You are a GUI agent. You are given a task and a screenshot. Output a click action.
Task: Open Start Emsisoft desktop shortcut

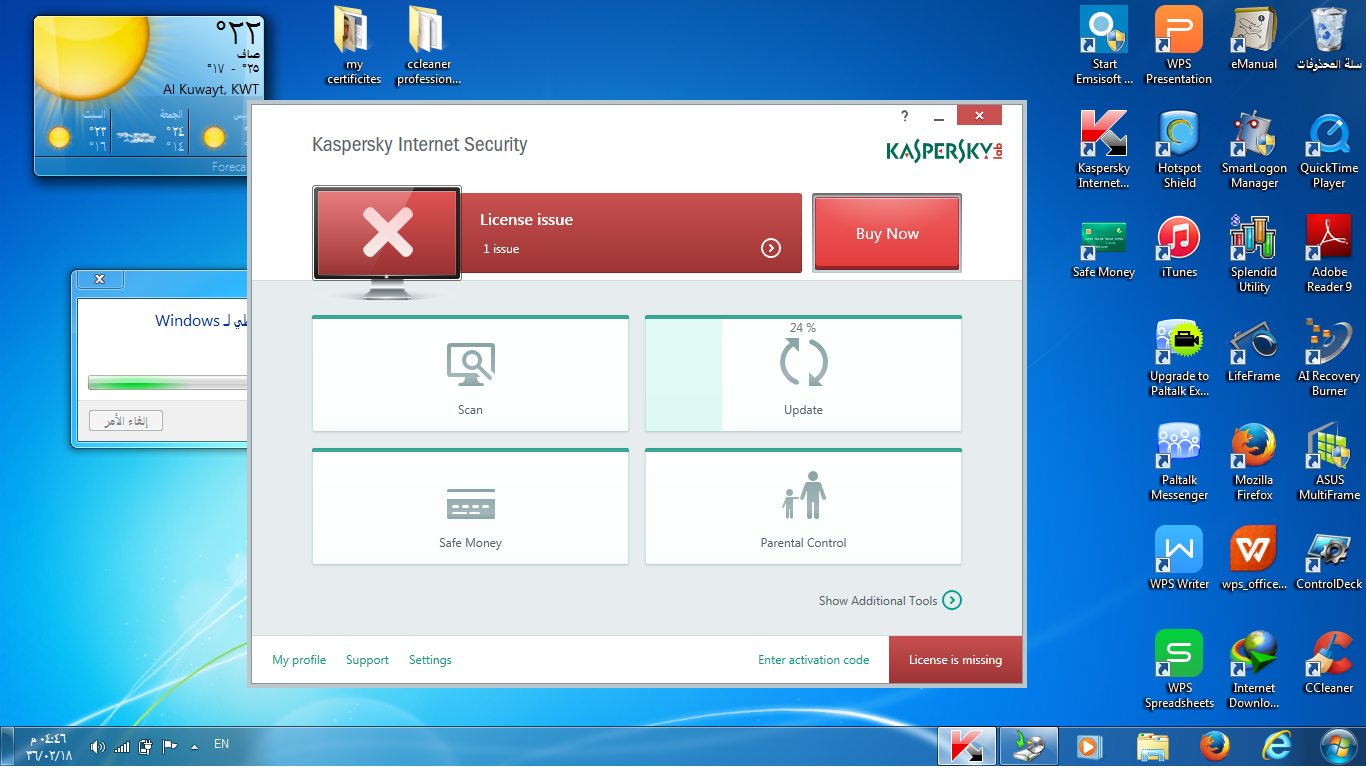click(1104, 45)
